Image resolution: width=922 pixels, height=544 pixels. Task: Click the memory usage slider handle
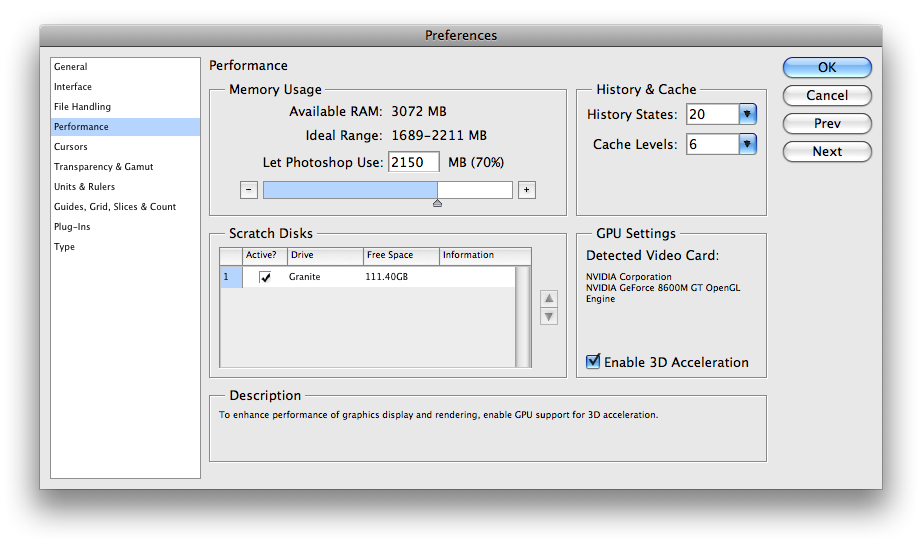click(x=437, y=203)
